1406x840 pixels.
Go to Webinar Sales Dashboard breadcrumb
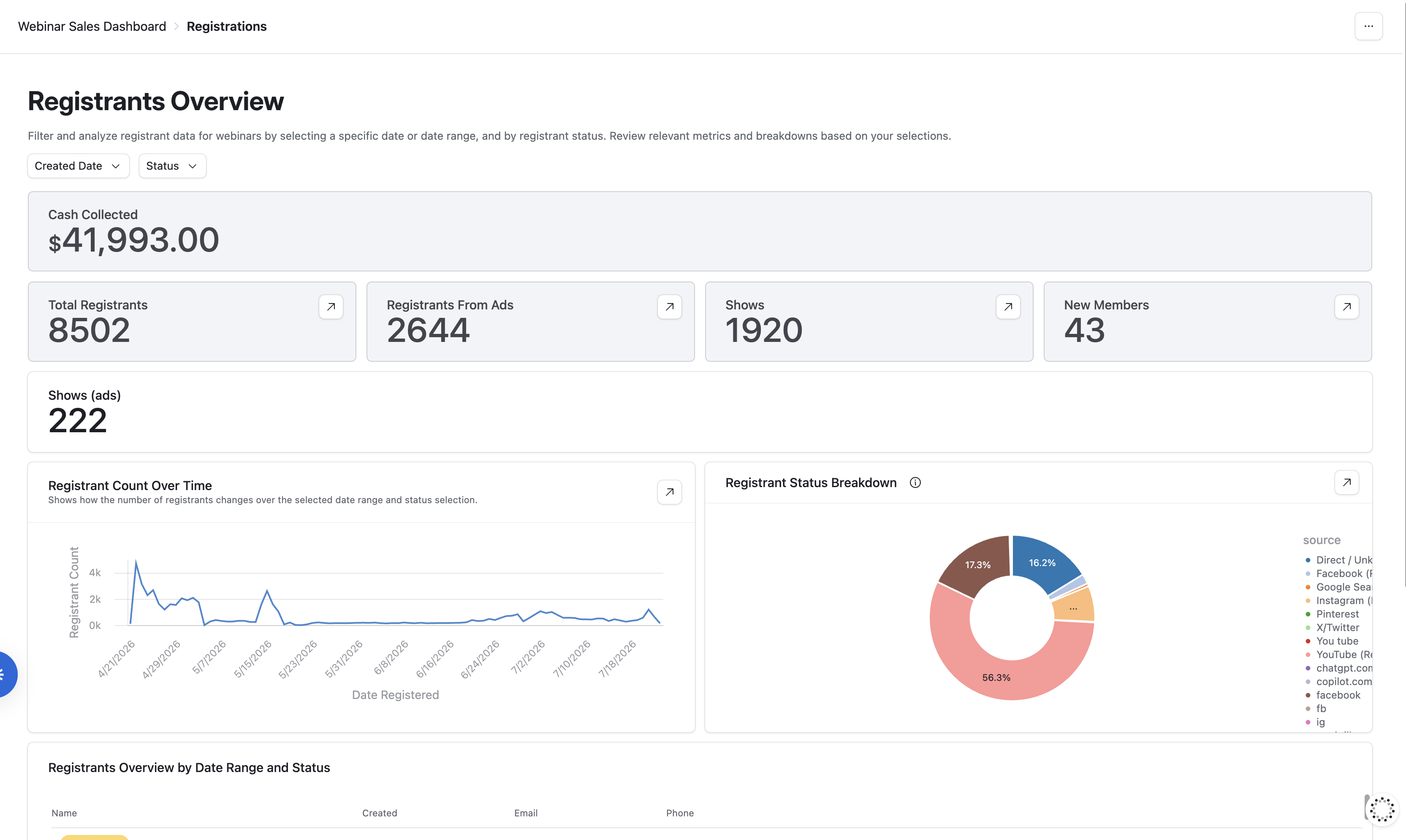(92, 27)
